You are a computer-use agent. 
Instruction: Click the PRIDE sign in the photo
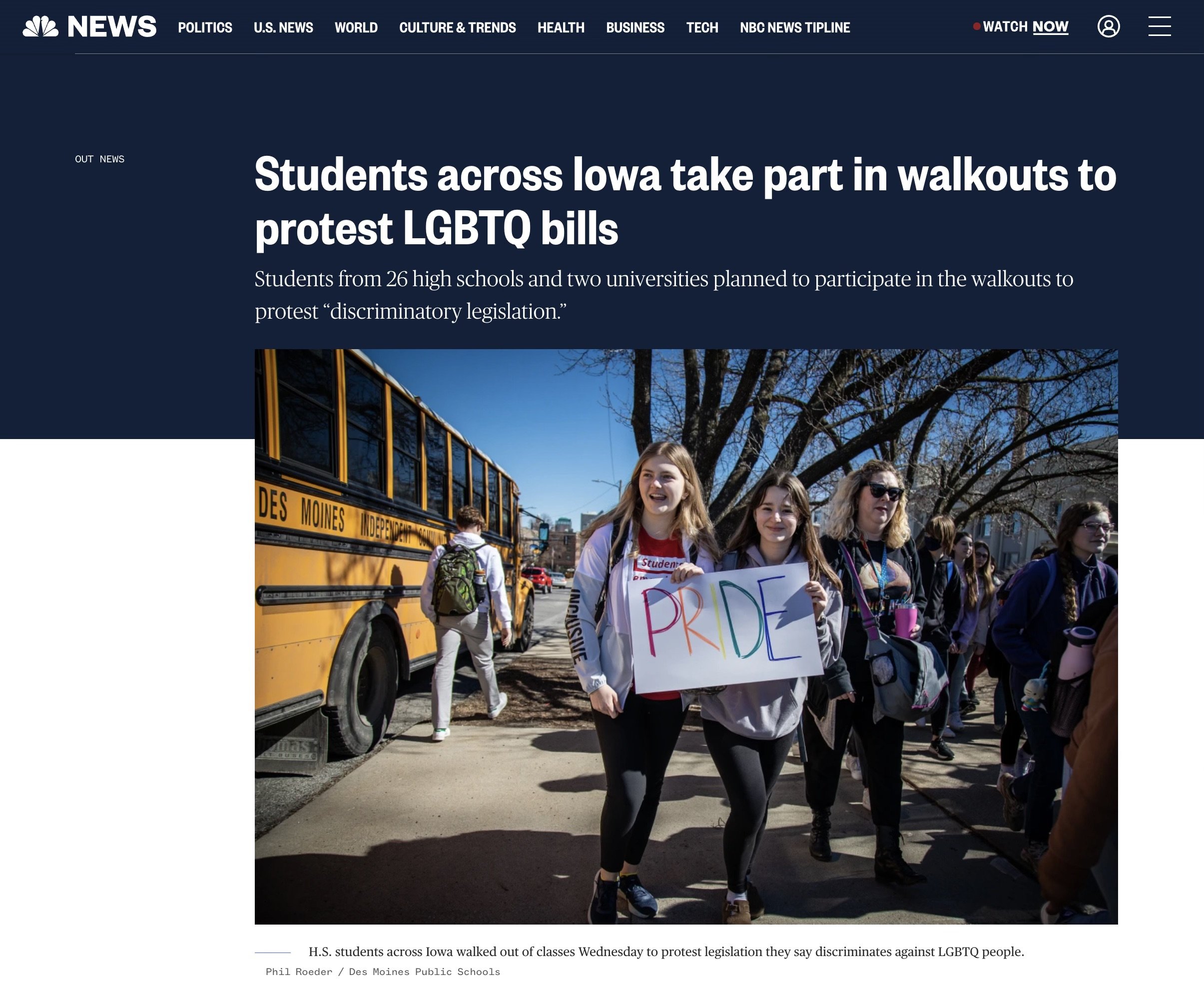click(724, 627)
